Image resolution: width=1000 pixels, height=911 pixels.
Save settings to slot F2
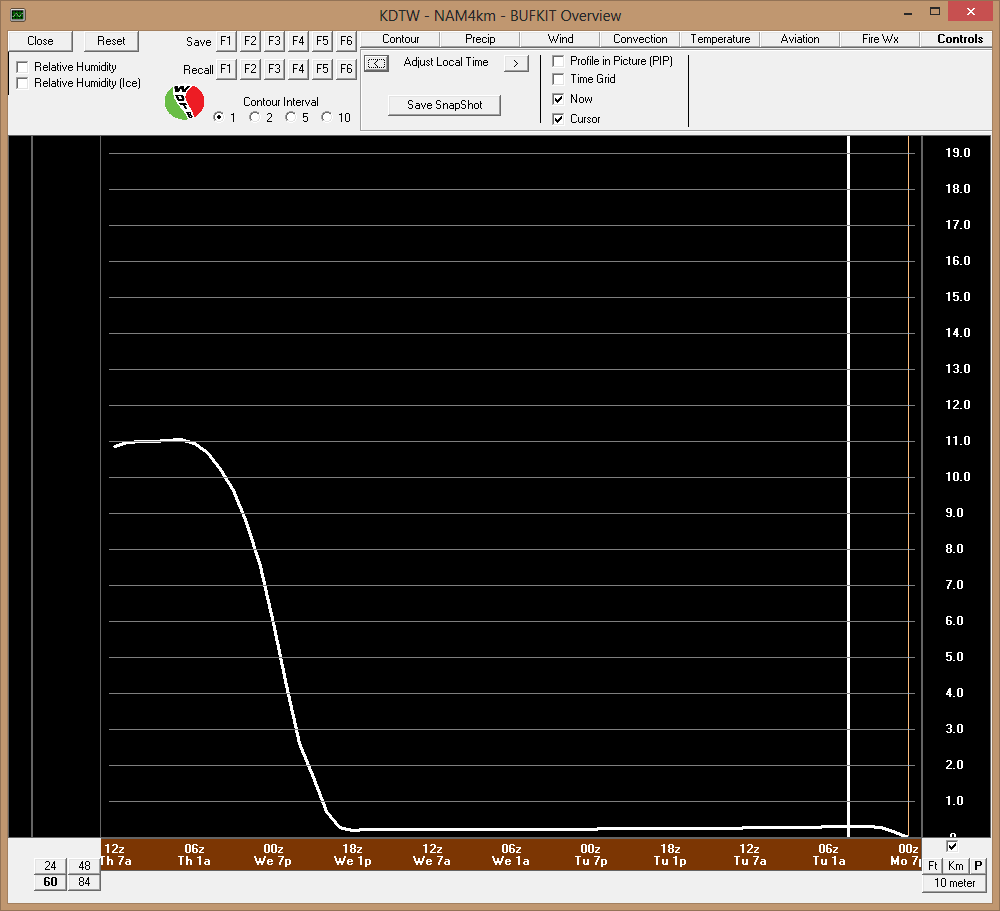(x=250, y=41)
